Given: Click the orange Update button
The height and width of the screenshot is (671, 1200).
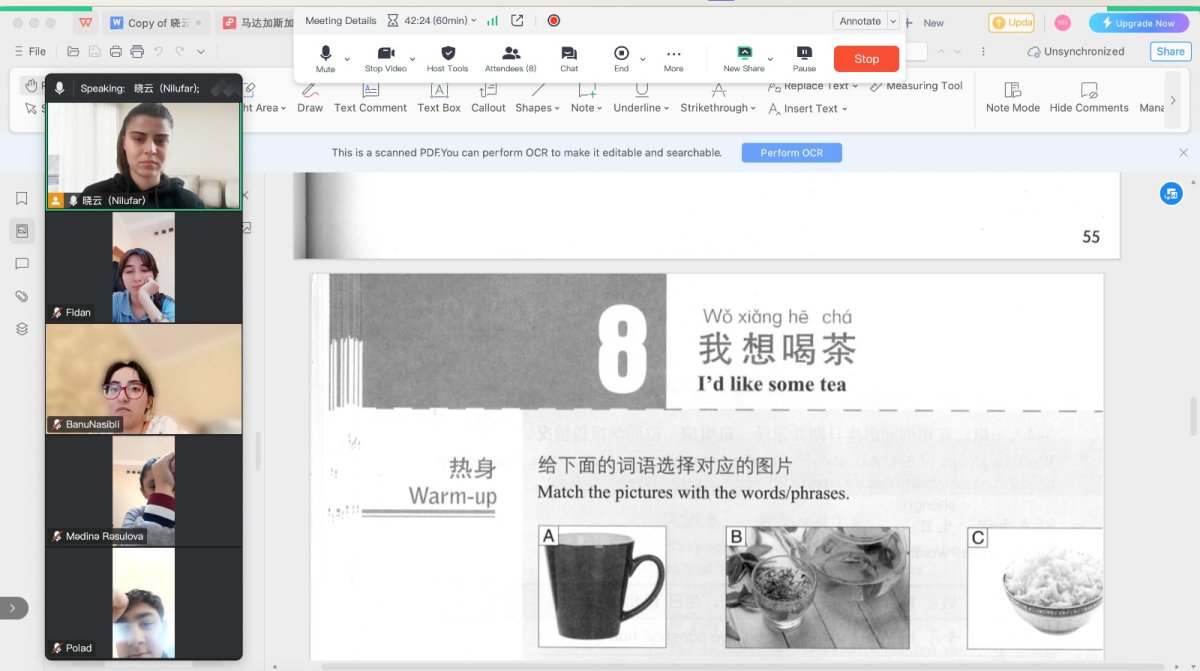Looking at the screenshot, I should click(1011, 22).
